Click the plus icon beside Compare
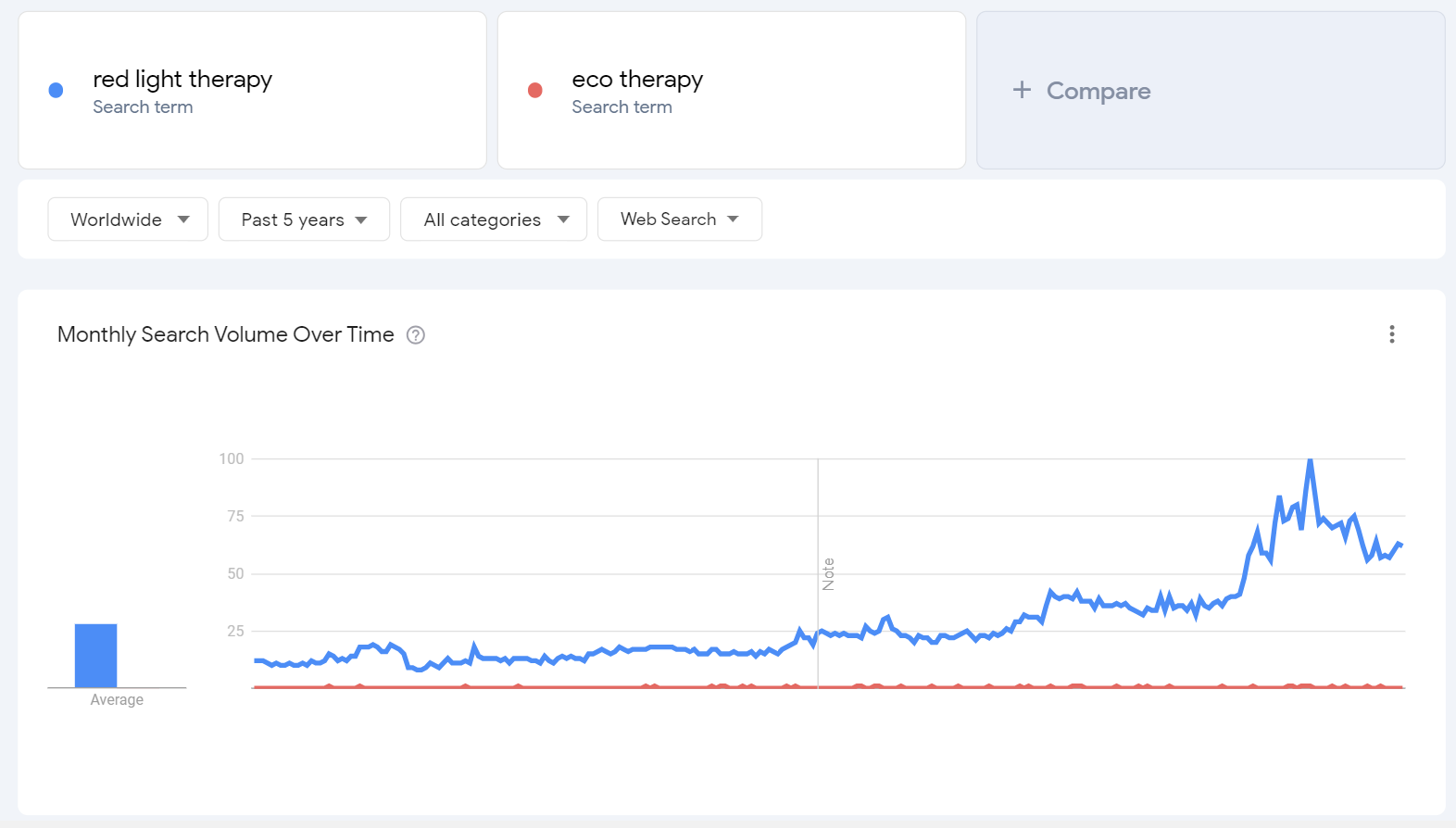1456x828 pixels. click(x=1022, y=90)
